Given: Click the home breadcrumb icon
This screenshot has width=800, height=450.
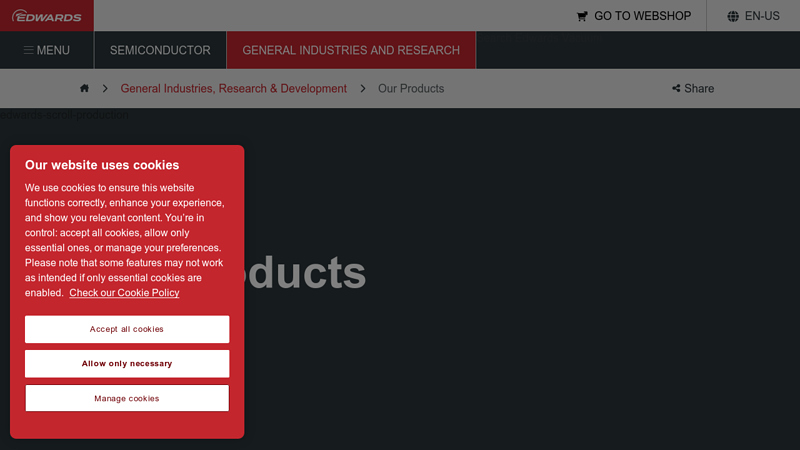Looking at the screenshot, I should pyautogui.click(x=85, y=88).
